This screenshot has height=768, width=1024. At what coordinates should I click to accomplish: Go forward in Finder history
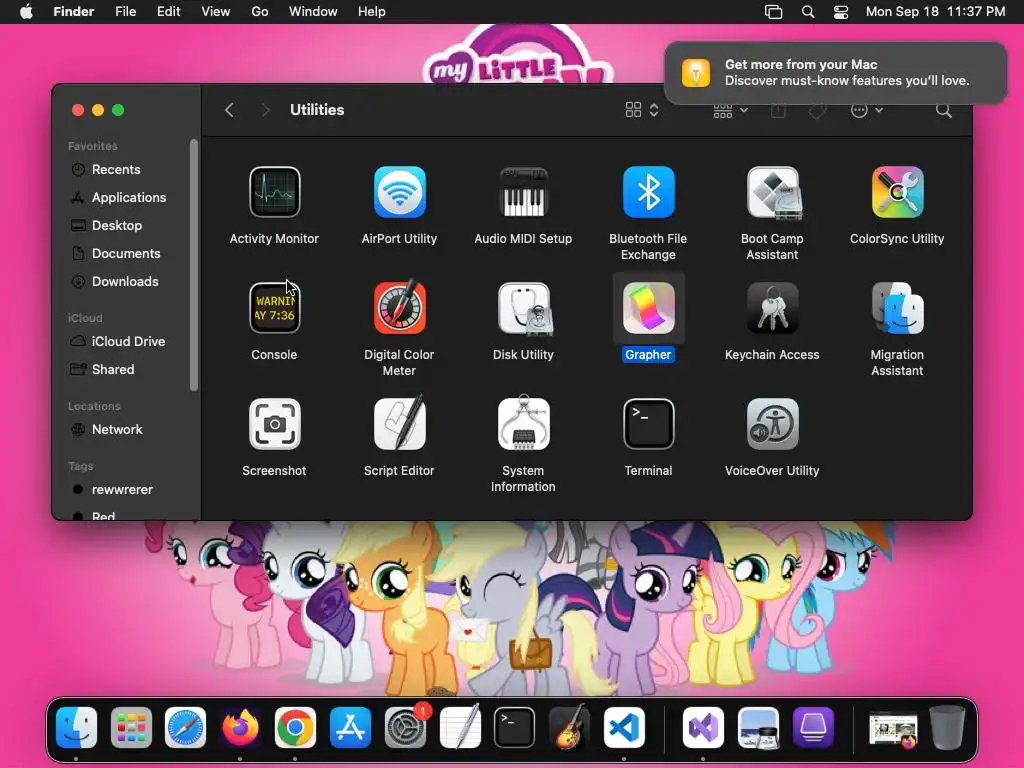click(265, 110)
